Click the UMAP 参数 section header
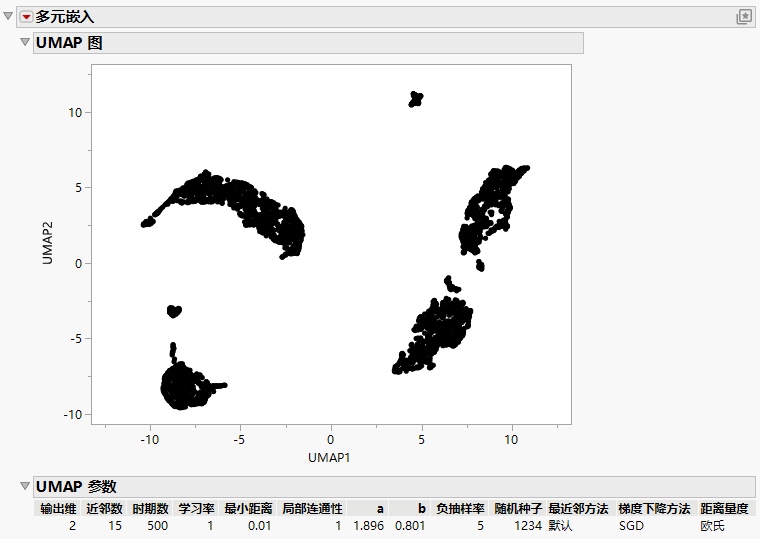Screen dimensions: 760x539 pos(394,486)
